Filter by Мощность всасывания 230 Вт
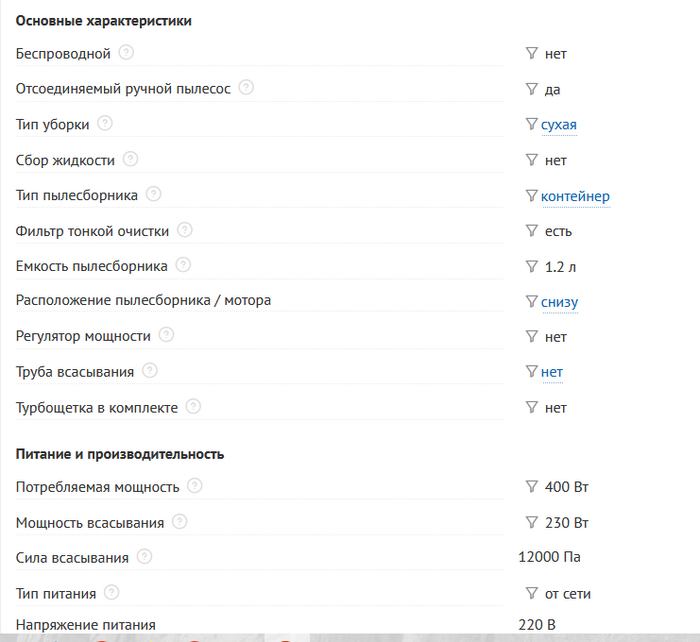This screenshot has height=642, width=700. (532, 522)
